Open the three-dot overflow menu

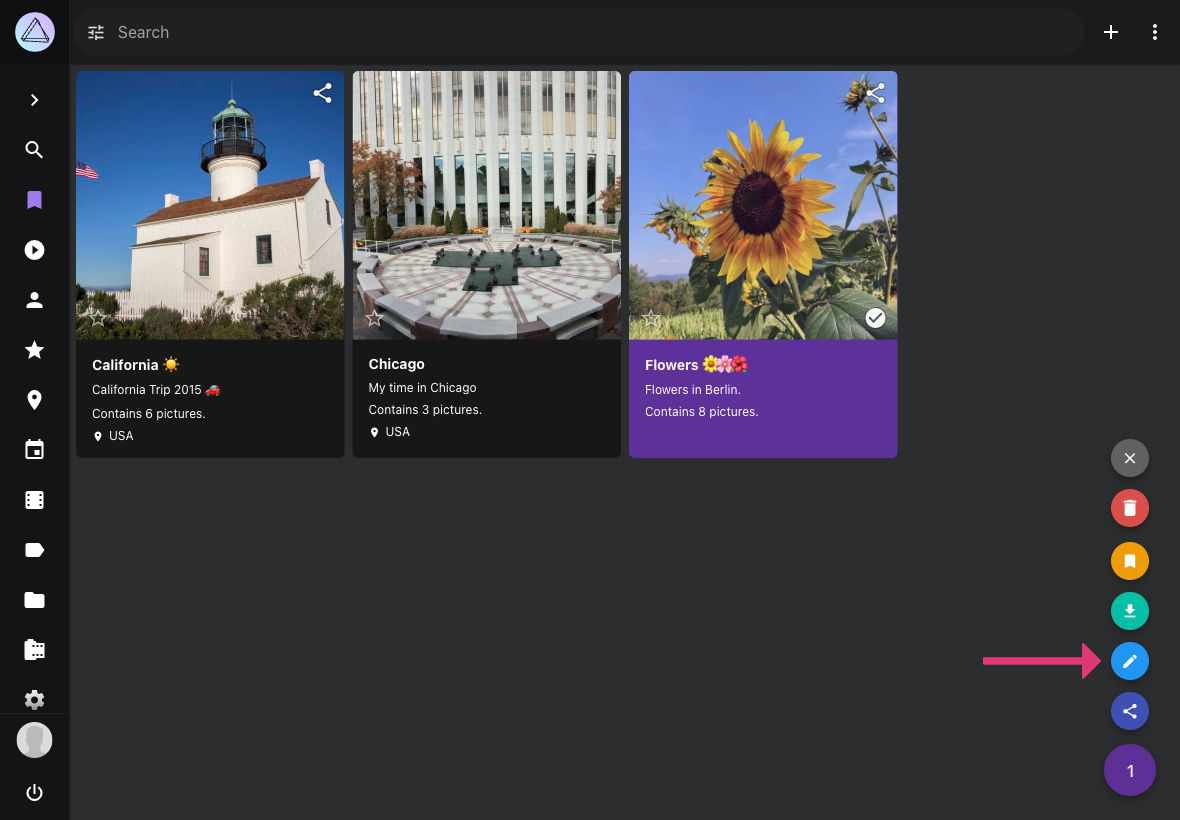[1155, 31]
